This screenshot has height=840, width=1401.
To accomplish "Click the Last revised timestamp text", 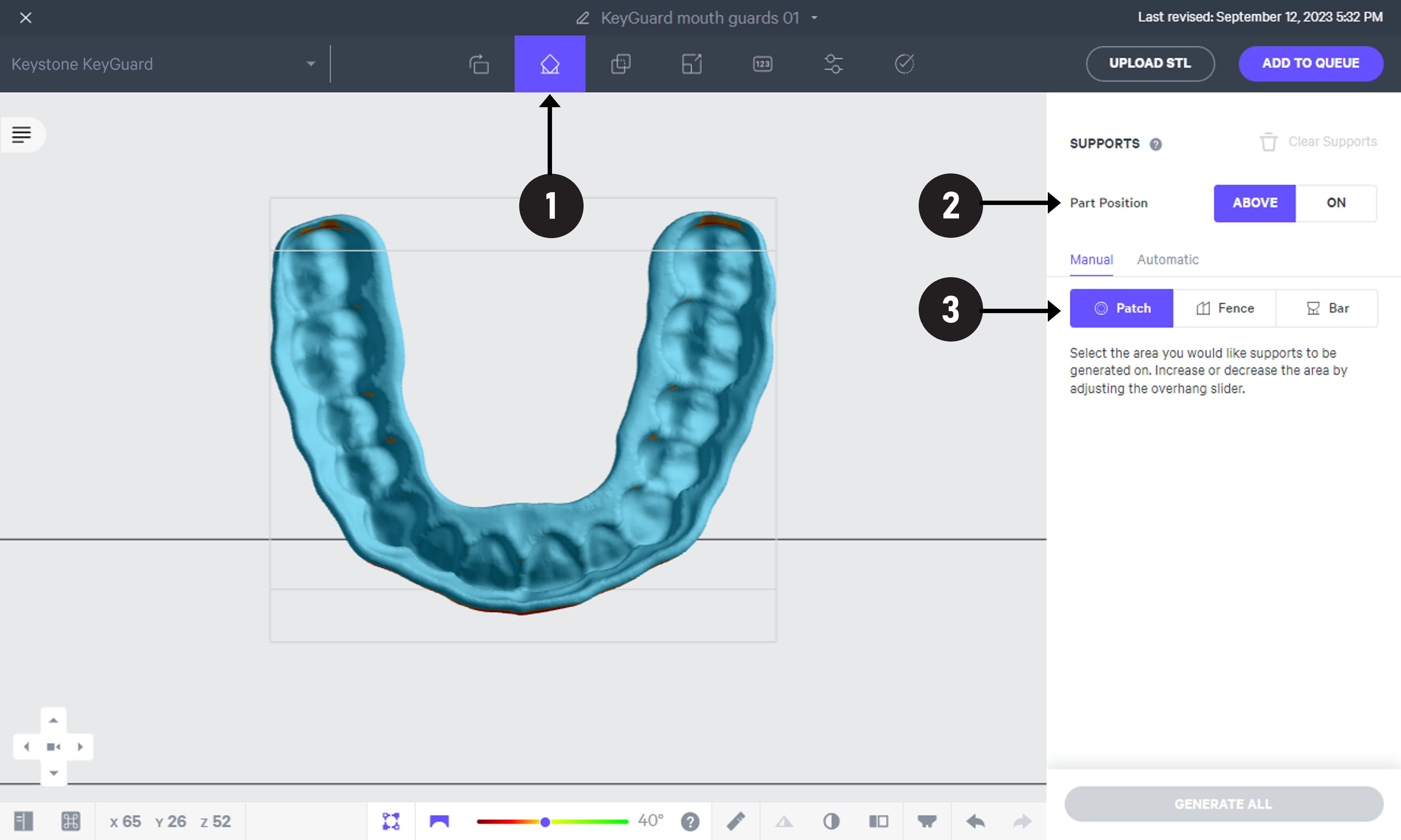I will [x=1260, y=17].
